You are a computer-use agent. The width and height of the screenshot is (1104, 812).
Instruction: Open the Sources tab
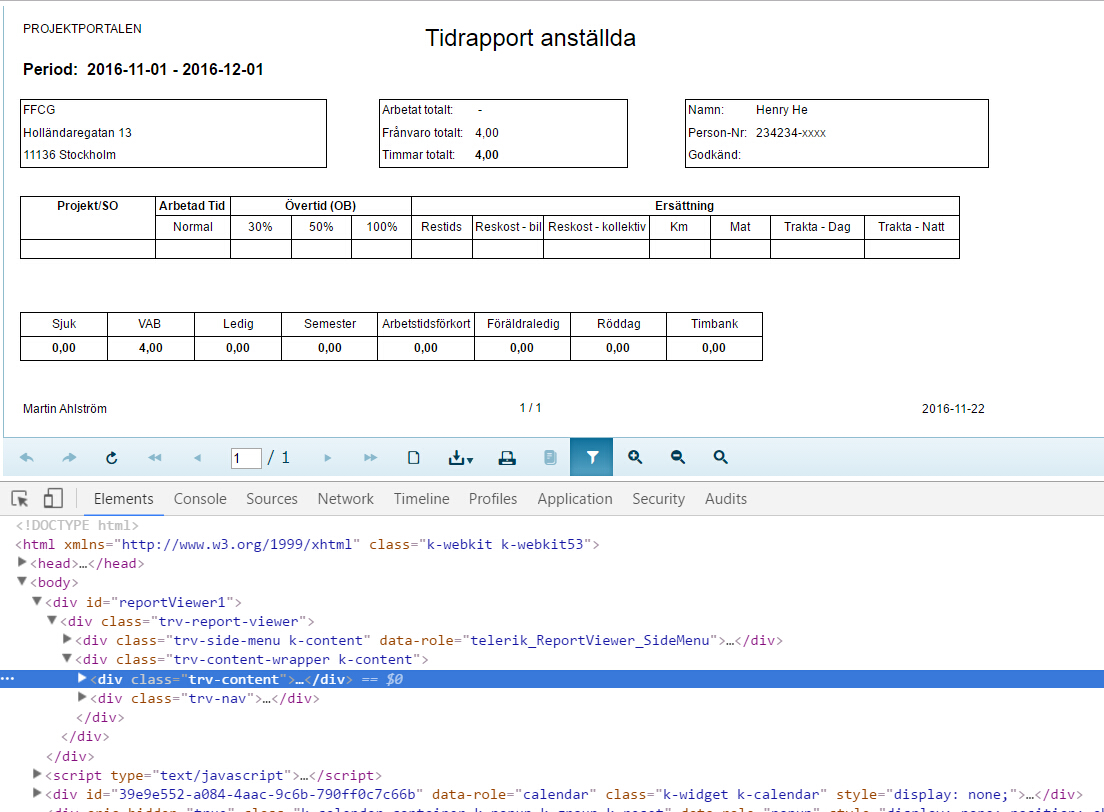(x=272, y=499)
